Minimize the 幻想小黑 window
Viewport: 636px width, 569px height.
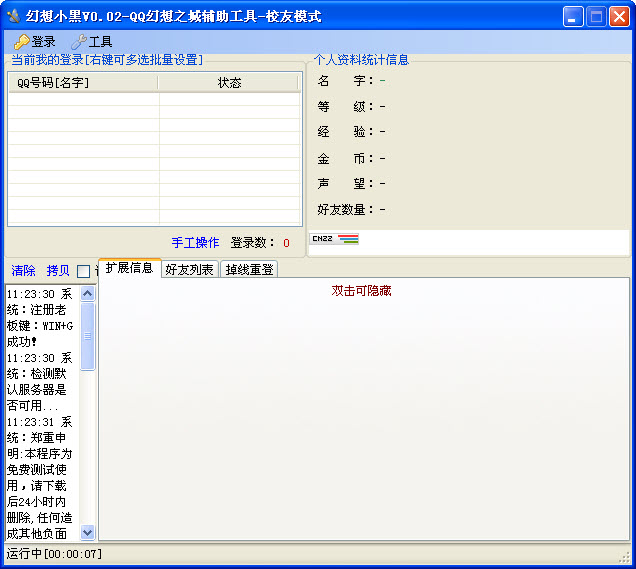[573, 17]
